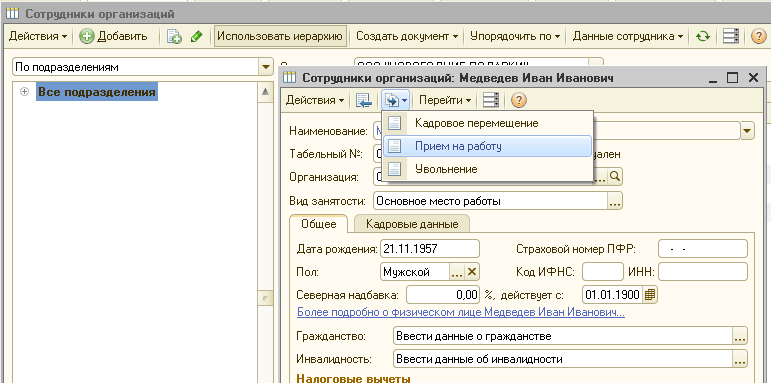Expand the Все подразделения tree node
This screenshot has height=383, width=771.
pyautogui.click(x=25, y=92)
